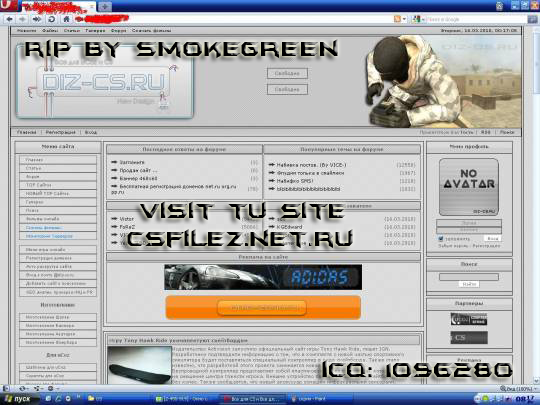
Task: Click the Opera Turbo icon in status bar
Action: click(x=50, y=388)
